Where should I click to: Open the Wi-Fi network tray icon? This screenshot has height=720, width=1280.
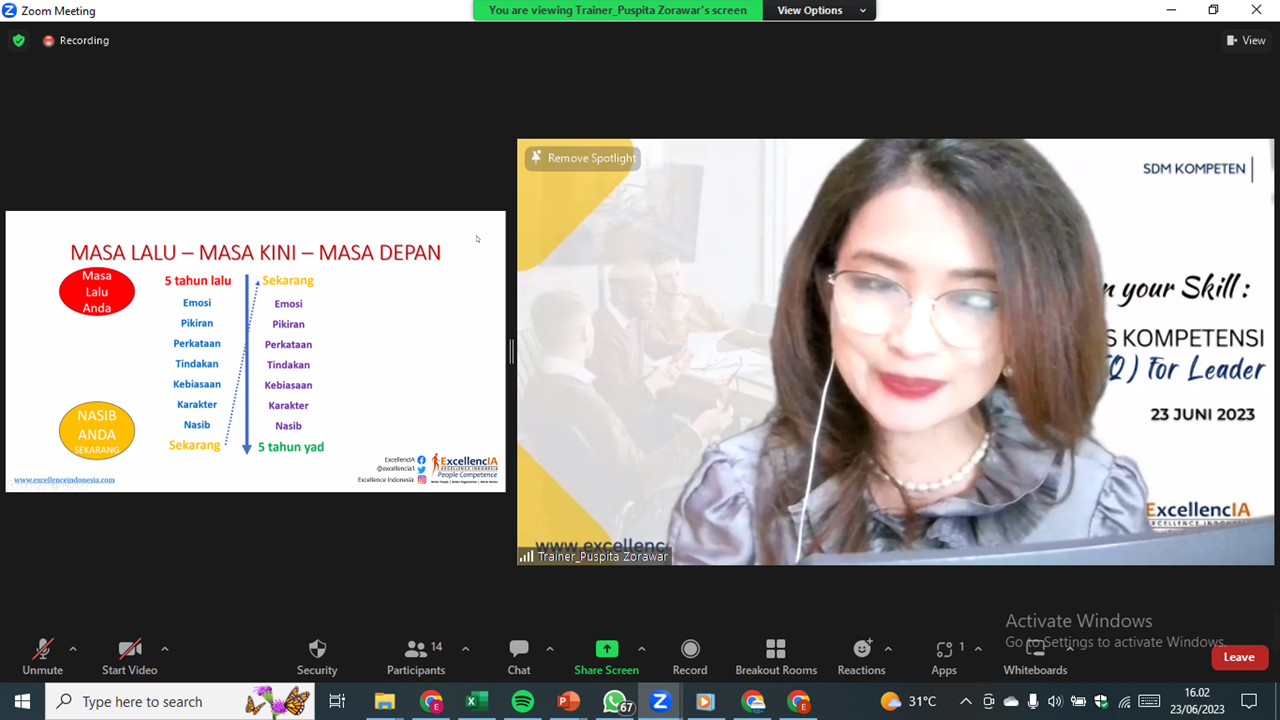tap(1125, 701)
